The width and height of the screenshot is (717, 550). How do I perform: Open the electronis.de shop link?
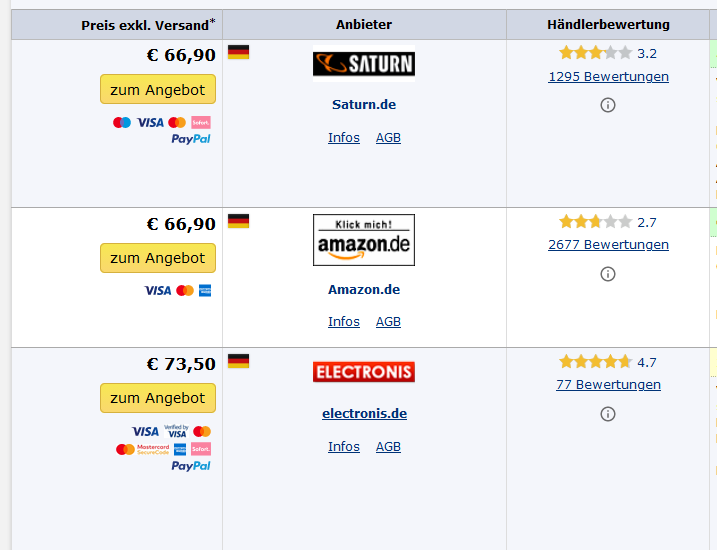click(x=364, y=413)
